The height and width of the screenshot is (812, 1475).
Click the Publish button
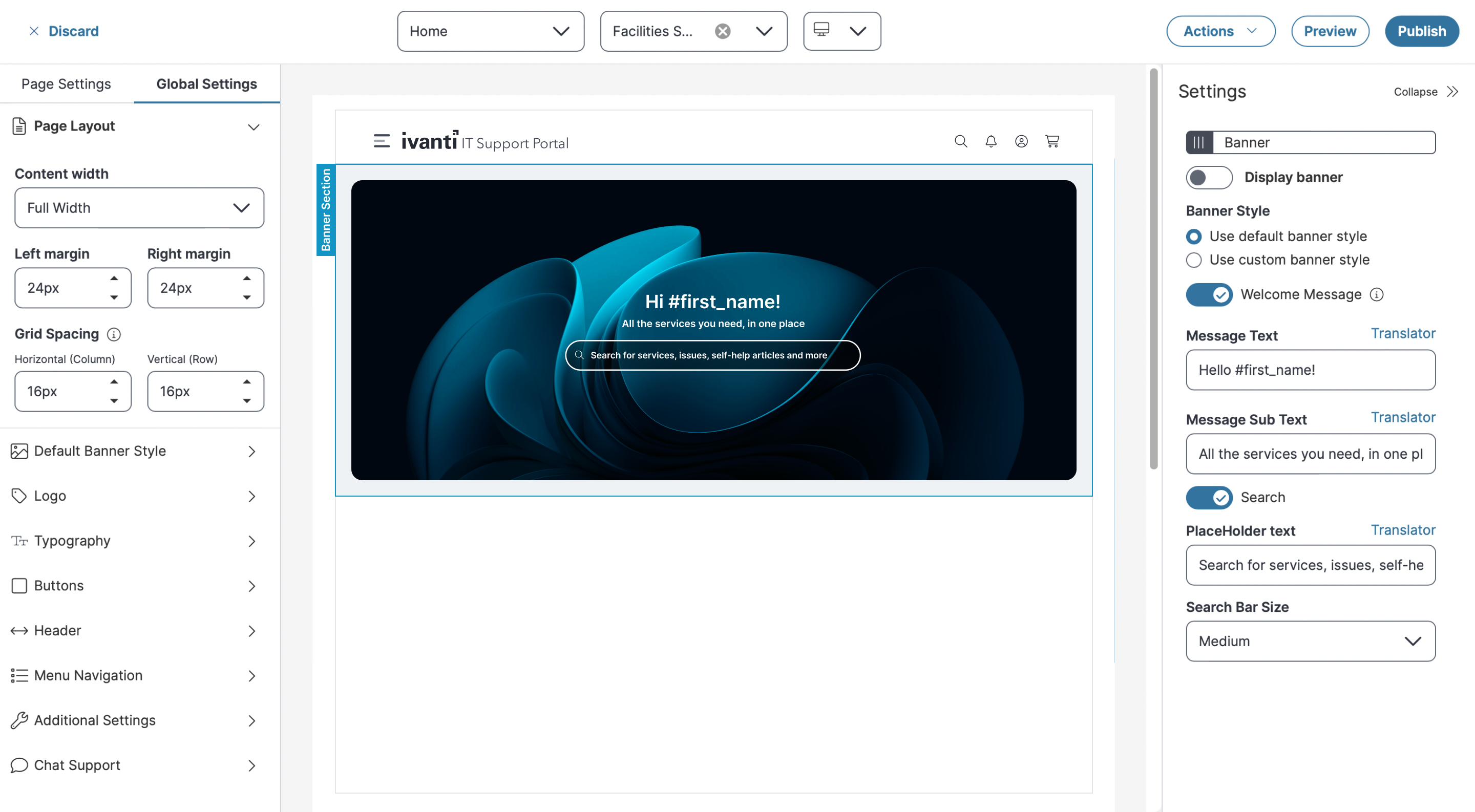(1421, 31)
